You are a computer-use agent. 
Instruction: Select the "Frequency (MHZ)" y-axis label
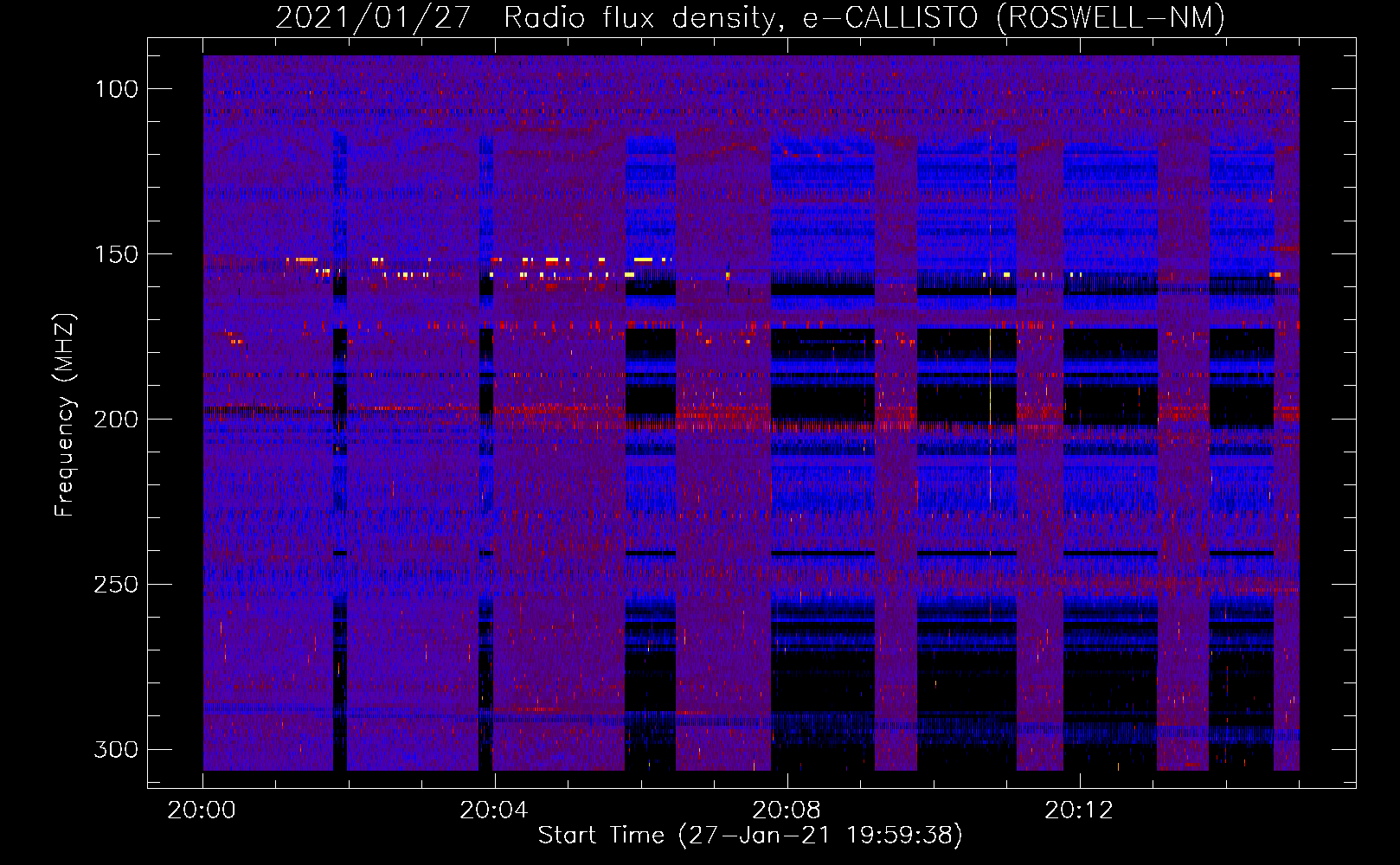[x=65, y=415]
